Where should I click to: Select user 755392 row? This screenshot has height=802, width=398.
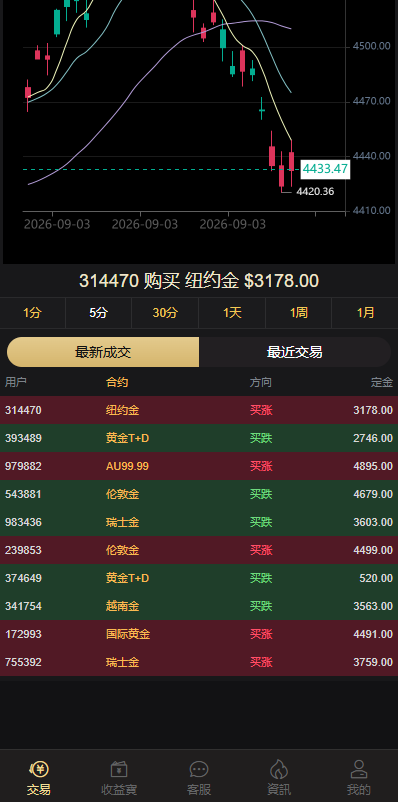[x=199, y=662]
